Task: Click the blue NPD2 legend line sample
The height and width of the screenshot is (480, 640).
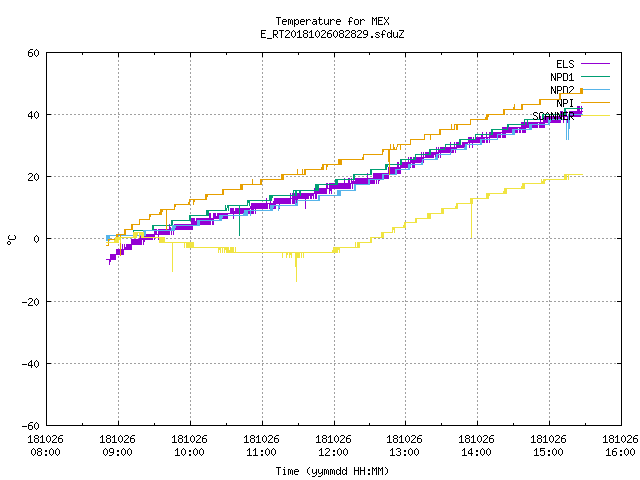Action: [x=595, y=89]
